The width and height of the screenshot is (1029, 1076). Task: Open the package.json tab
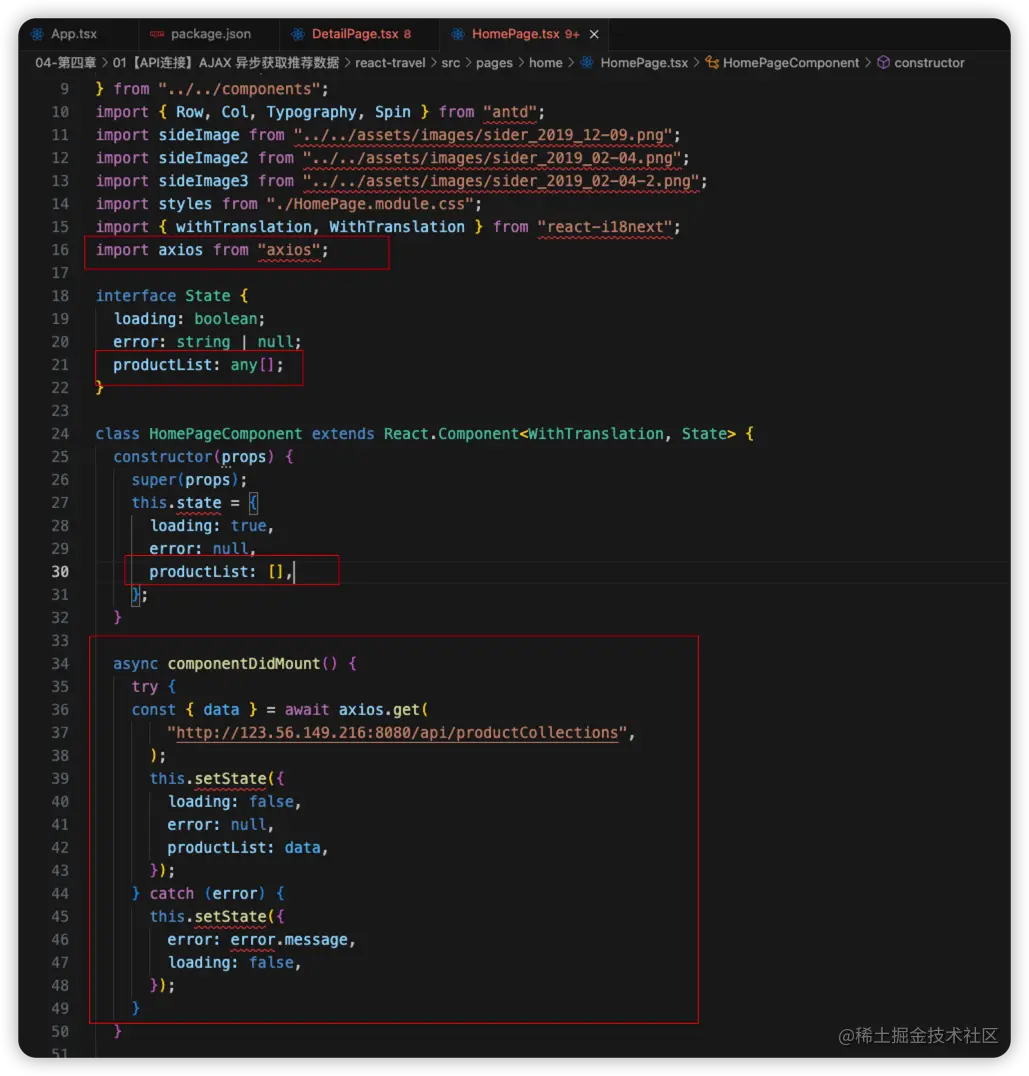coord(210,34)
